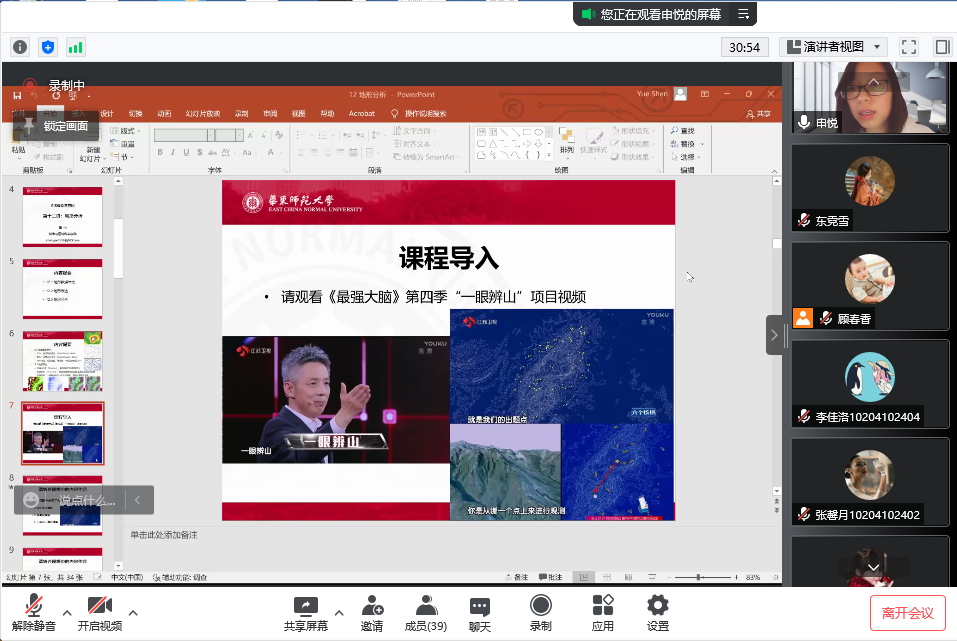This screenshot has height=641, width=957.
Task: Open the screen-share banner options menu icon
Action: [743, 14]
